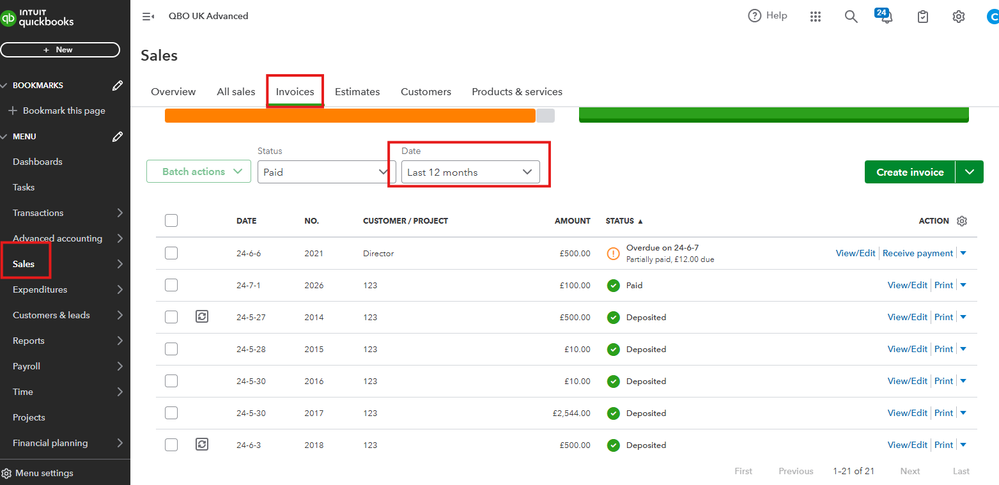Click plus icon of Bookmark this page
This screenshot has width=999, height=485.
pos(12,111)
